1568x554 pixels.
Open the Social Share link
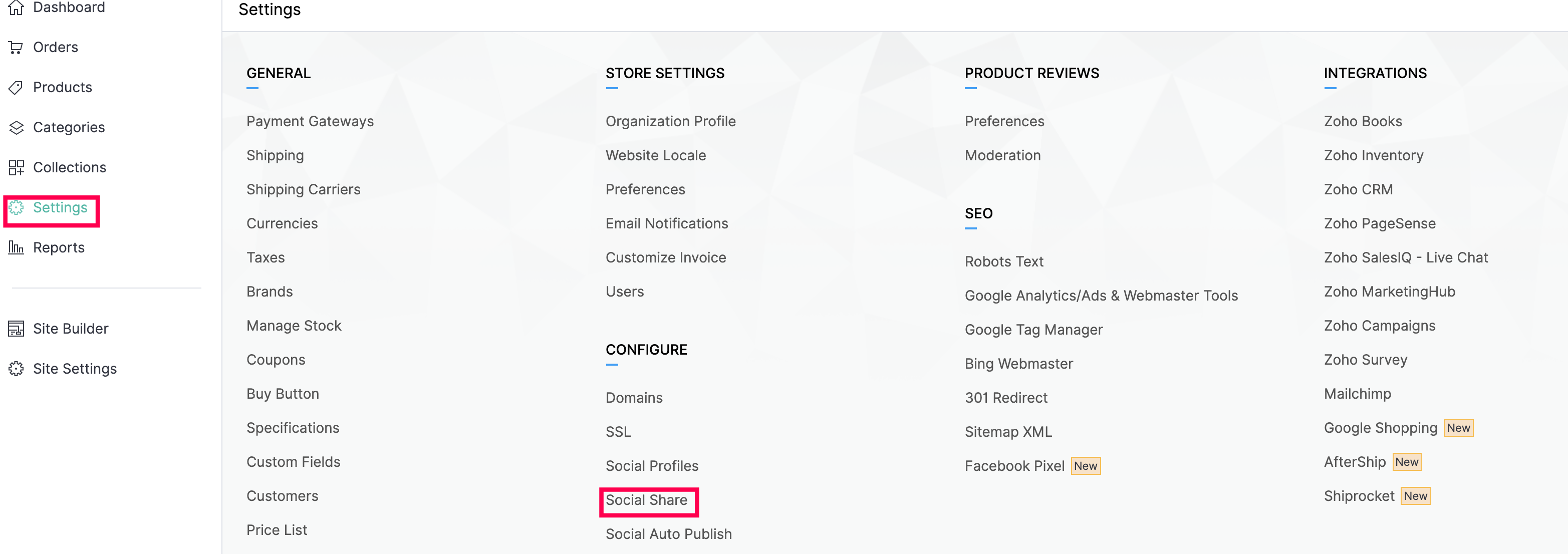[x=646, y=500]
